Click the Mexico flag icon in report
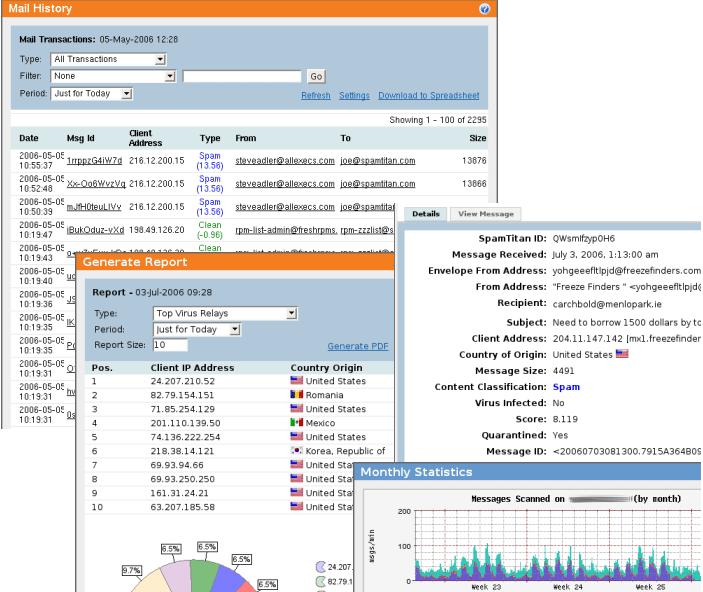Screen dimensions: 703x592 [x=296, y=422]
